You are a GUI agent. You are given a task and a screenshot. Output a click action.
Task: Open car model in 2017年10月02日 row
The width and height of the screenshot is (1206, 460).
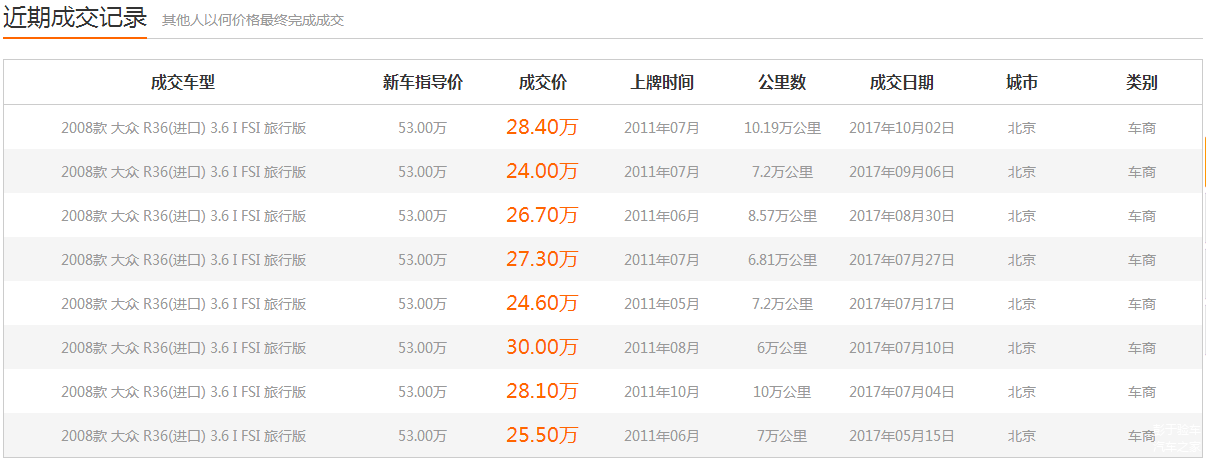[x=183, y=128]
